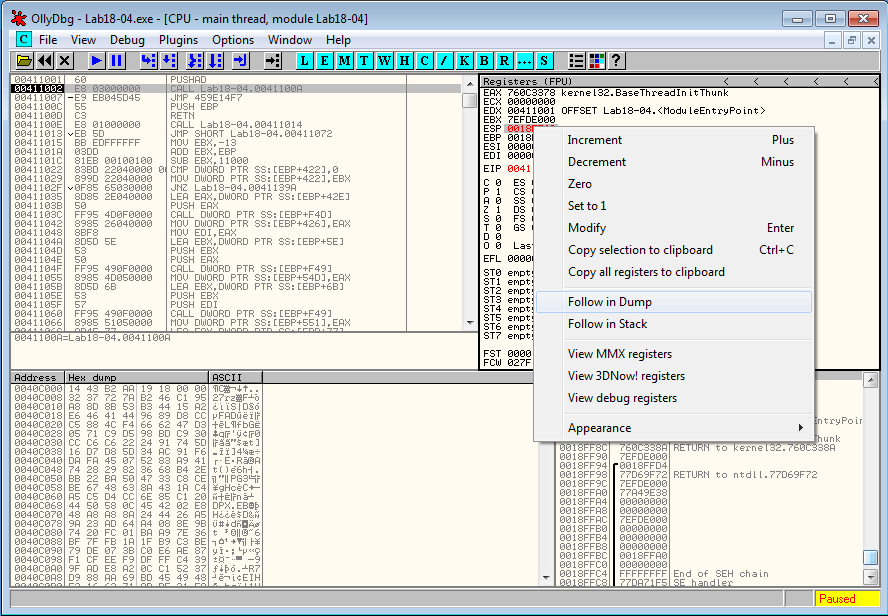Open the Plugins menu
This screenshot has width=888, height=616.
point(178,40)
